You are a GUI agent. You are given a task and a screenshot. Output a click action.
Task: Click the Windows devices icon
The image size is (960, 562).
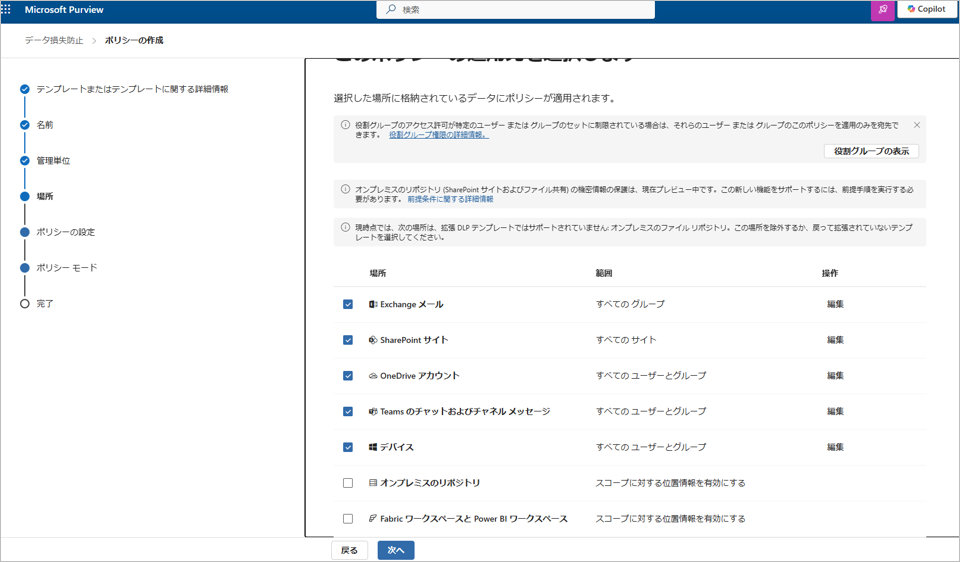pyautogui.click(x=373, y=447)
